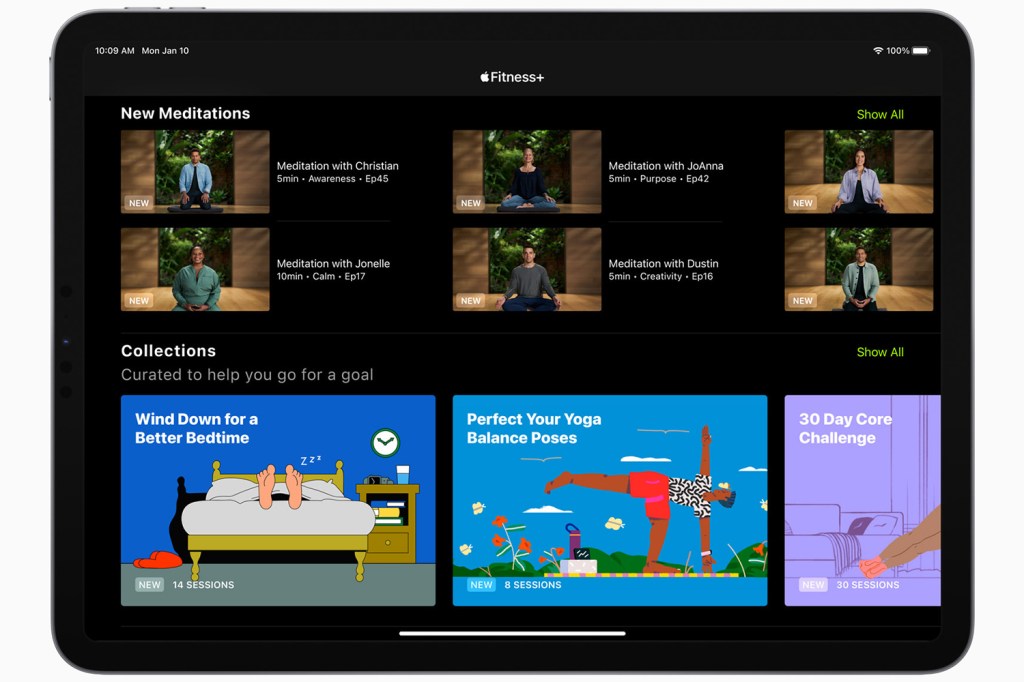Open top-right meditation thumbnail with woman in lavender shirt
1024x682 pixels.
click(859, 172)
